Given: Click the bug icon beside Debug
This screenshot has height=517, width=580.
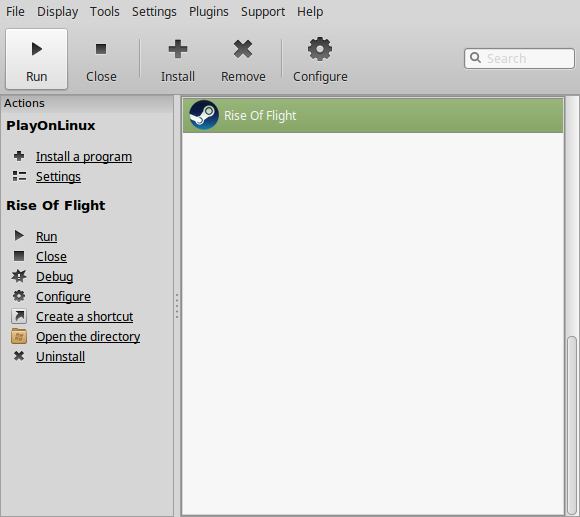Looking at the screenshot, I should 19,276.
